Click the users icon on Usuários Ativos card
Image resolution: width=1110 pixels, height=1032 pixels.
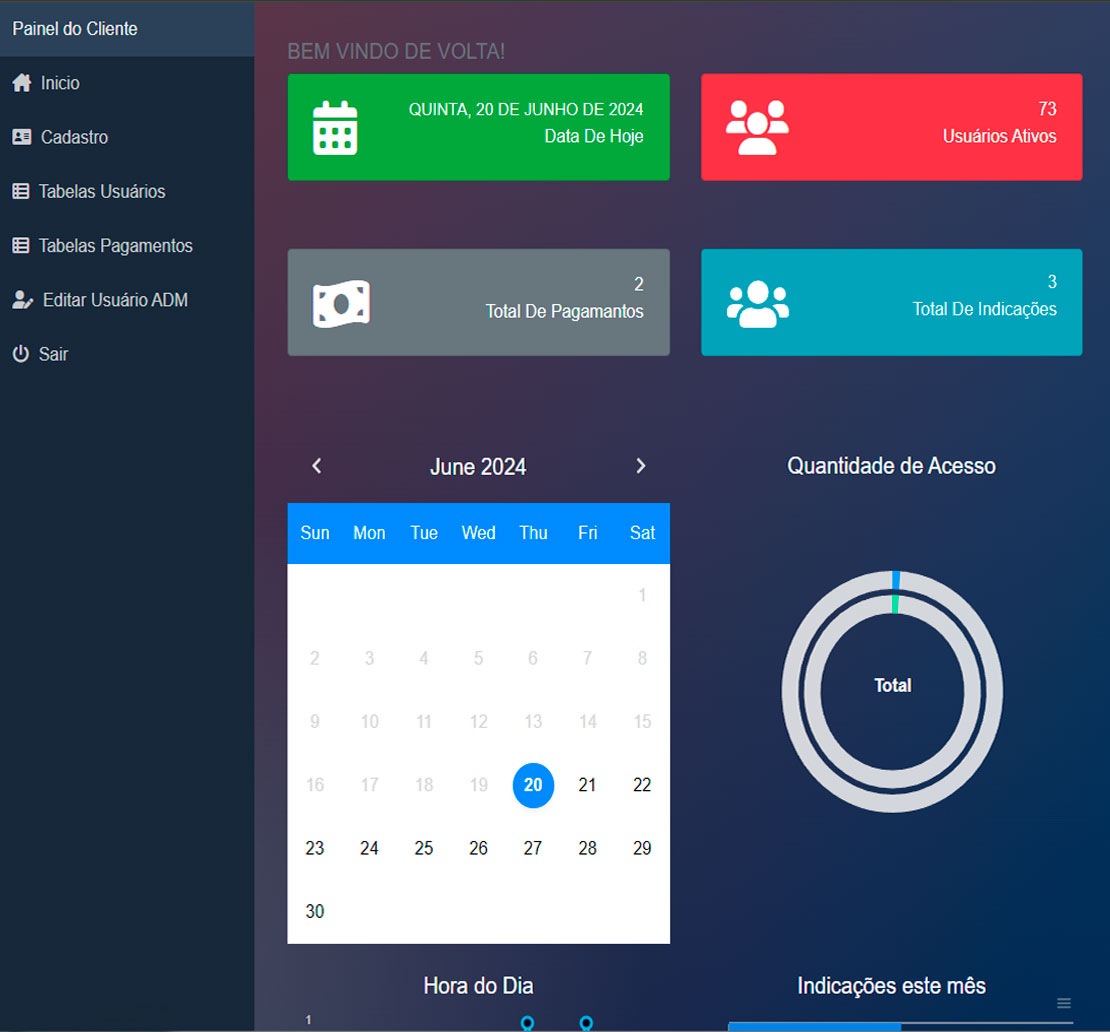757,127
